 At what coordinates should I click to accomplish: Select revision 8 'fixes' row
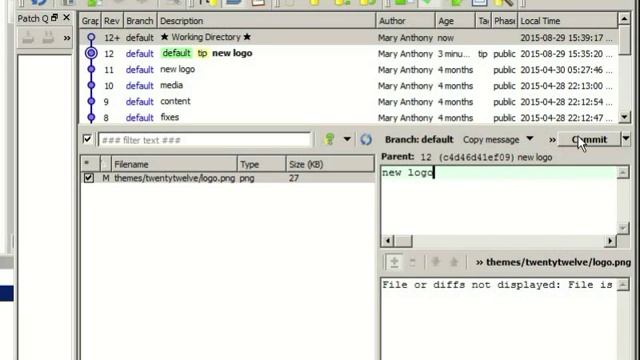[349, 117]
